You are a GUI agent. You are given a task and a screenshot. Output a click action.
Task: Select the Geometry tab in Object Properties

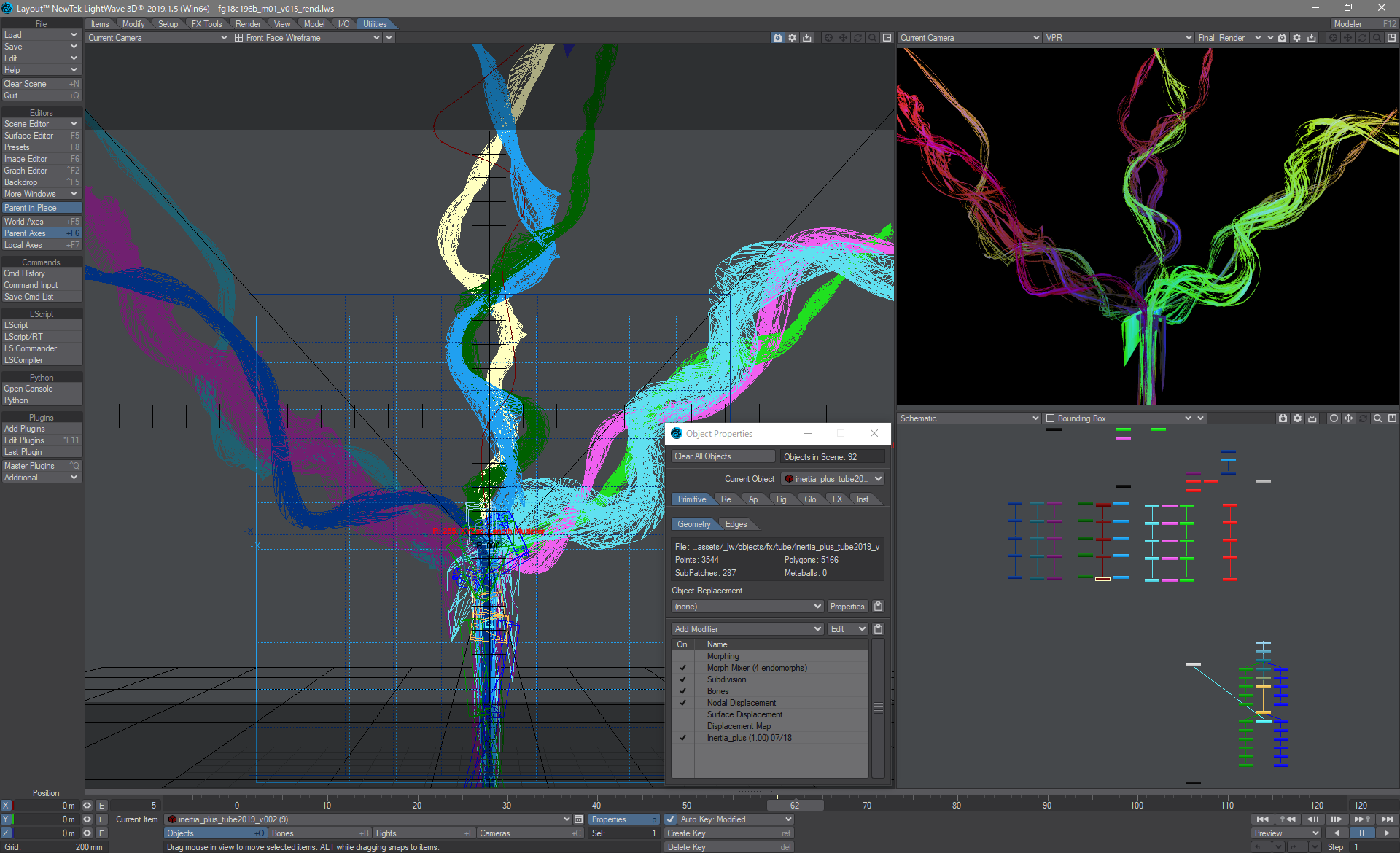point(693,523)
